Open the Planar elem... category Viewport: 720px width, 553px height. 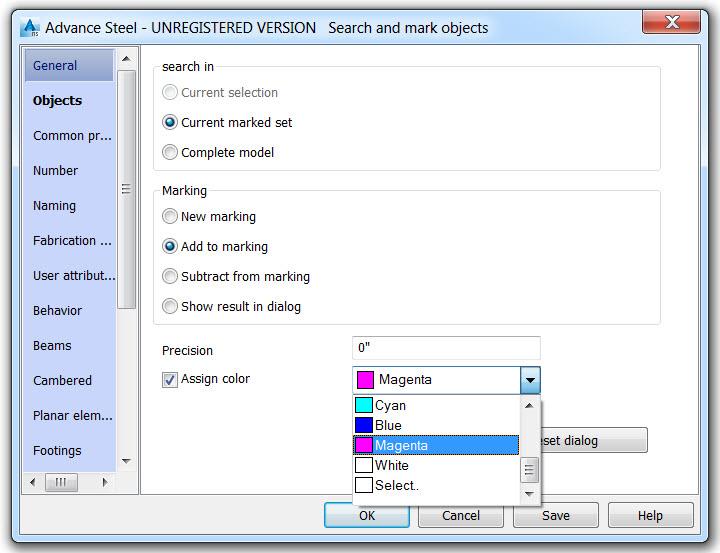73,416
